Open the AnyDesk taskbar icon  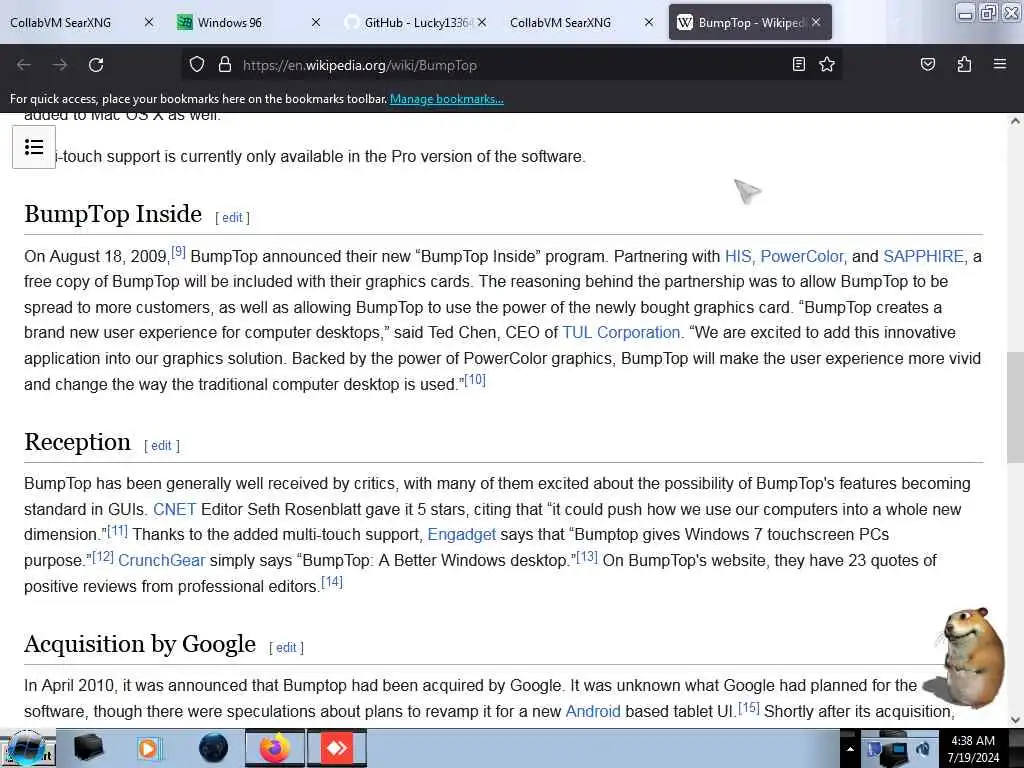pos(336,748)
